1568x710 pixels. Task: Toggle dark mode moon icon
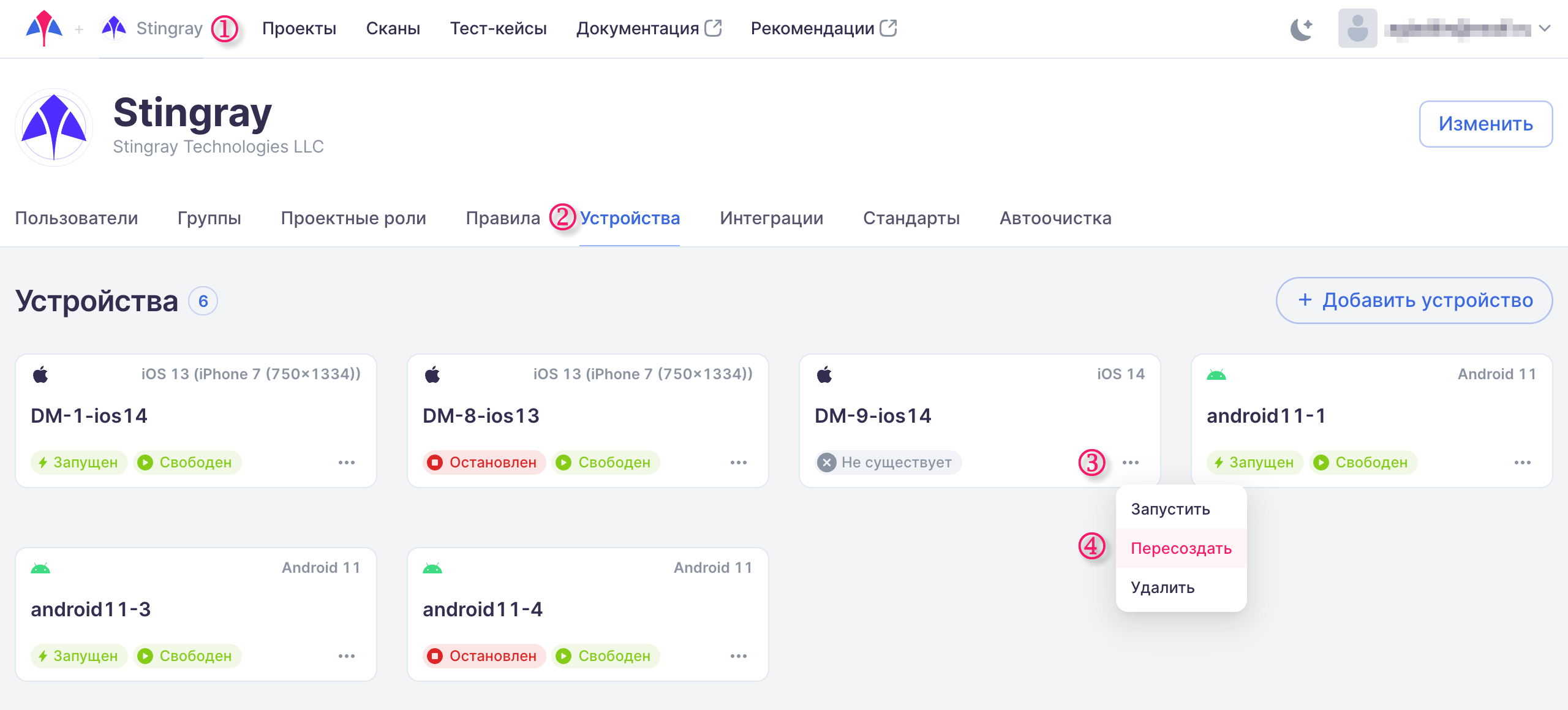pos(1301,29)
